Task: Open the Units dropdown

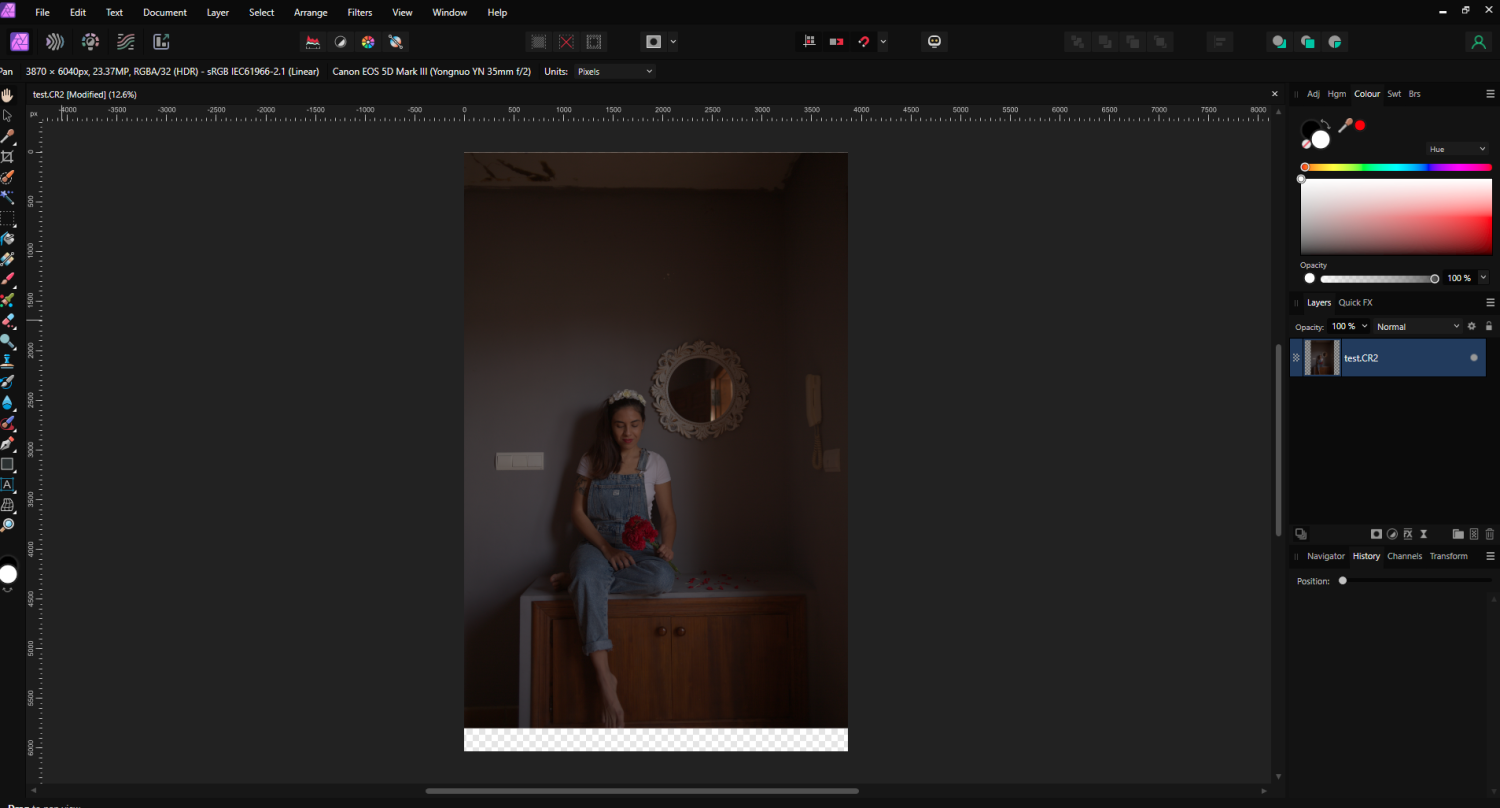Action: click(x=614, y=71)
